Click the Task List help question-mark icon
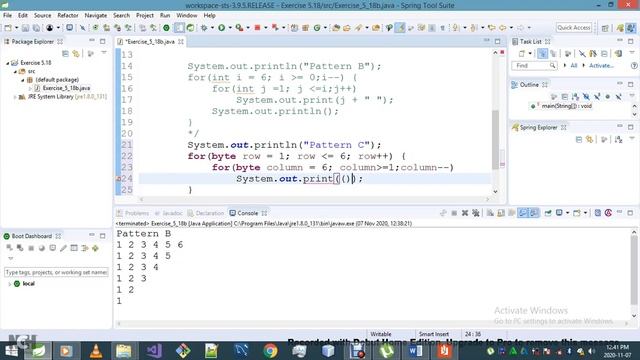Viewport: 640px width, 360px height. coord(634,65)
